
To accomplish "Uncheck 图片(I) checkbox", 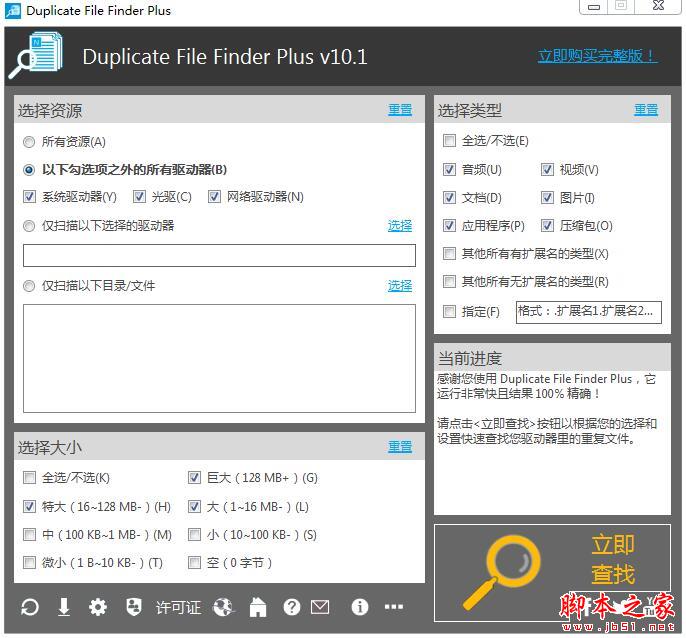I will 547,198.
